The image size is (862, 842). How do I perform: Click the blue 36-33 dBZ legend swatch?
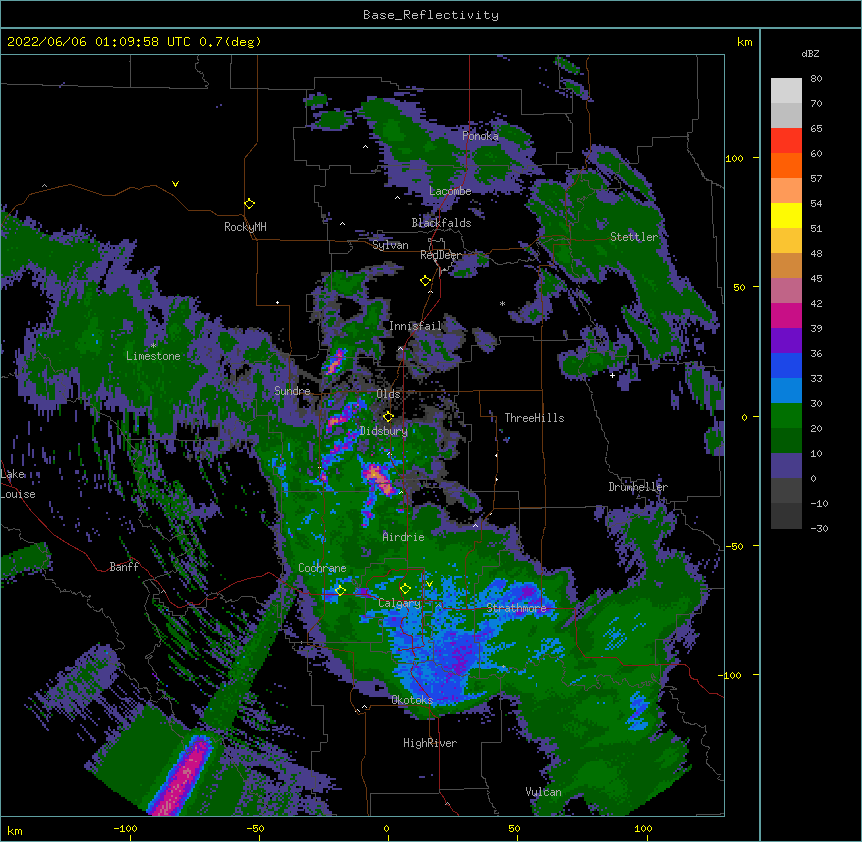pos(786,366)
